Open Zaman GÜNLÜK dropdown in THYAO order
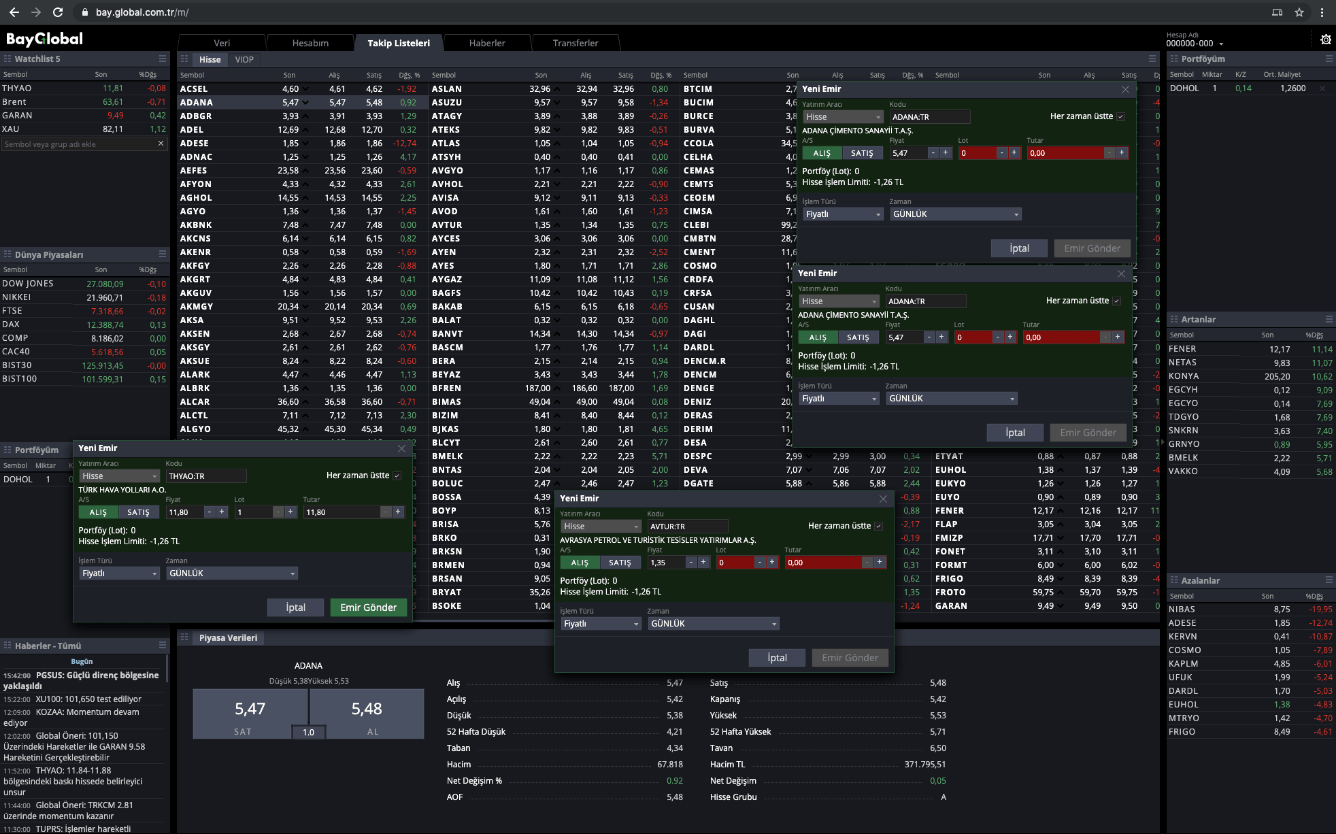 232,574
